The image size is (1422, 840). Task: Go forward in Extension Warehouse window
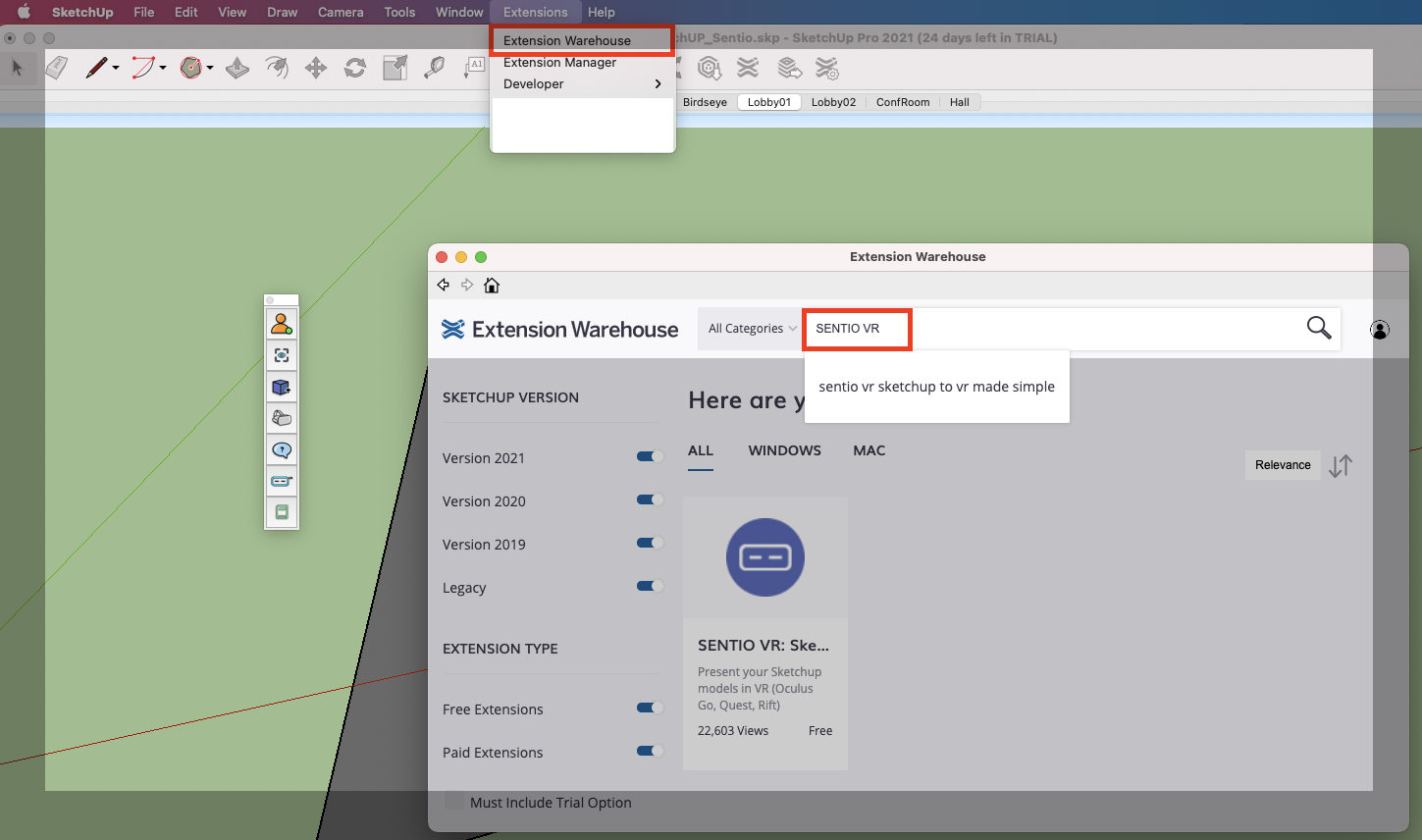pos(467,285)
